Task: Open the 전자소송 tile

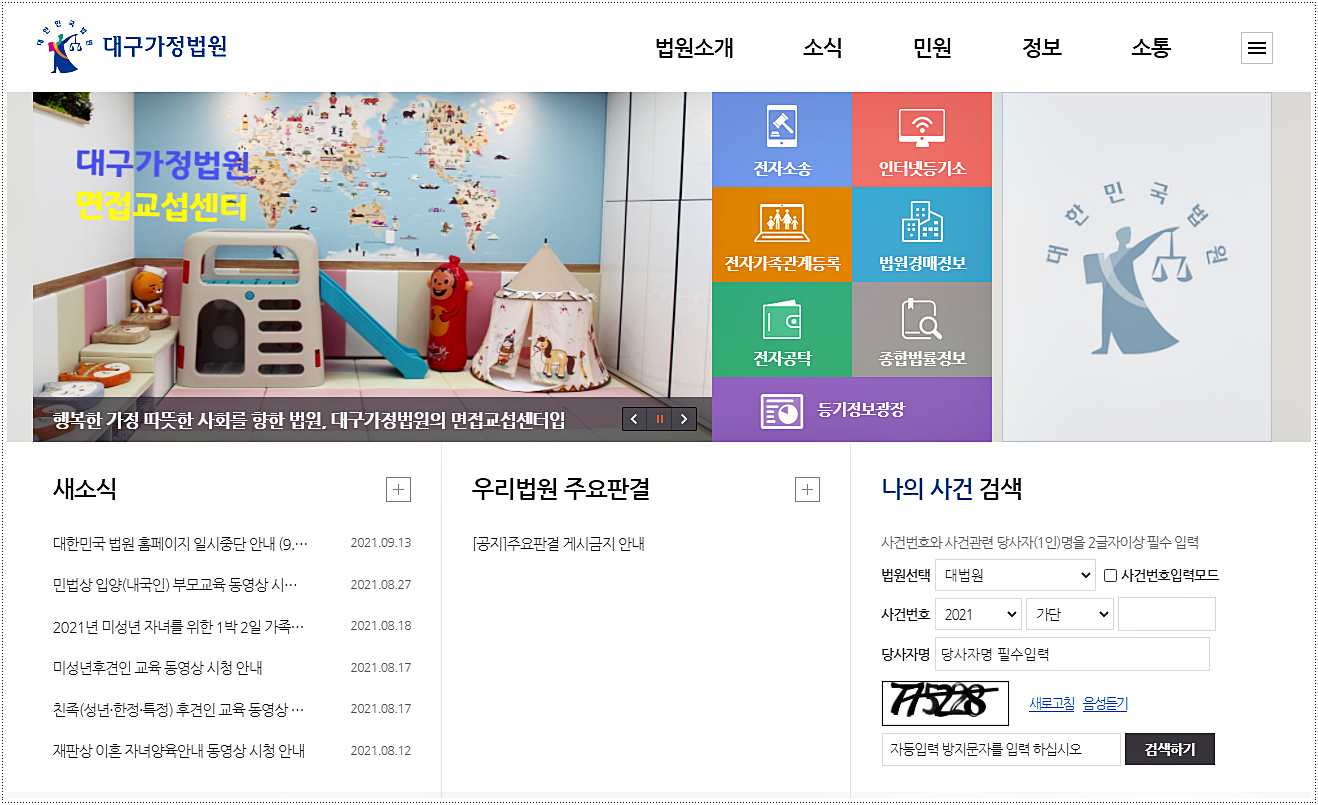Action: click(782, 140)
